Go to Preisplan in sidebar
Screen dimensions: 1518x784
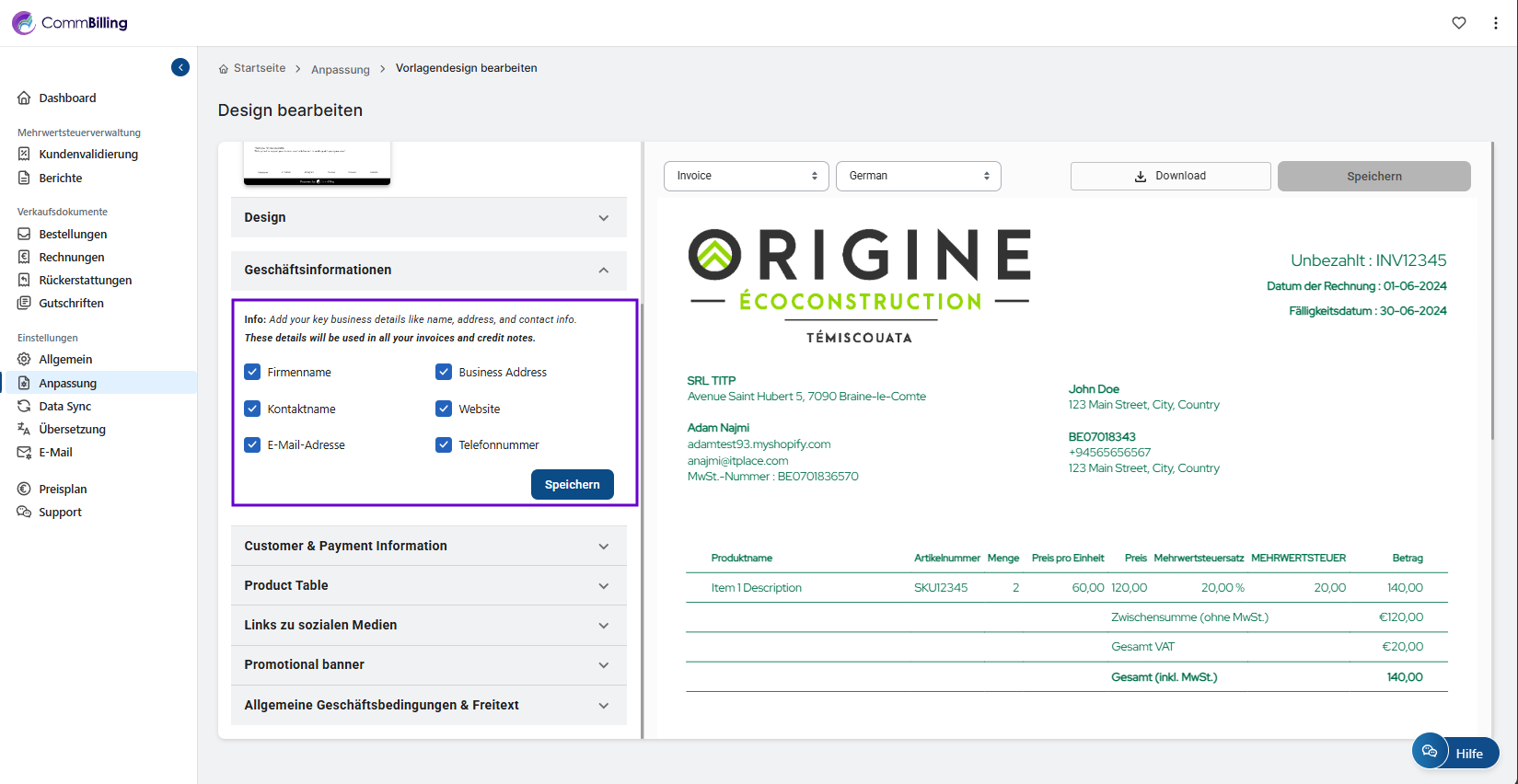point(63,490)
